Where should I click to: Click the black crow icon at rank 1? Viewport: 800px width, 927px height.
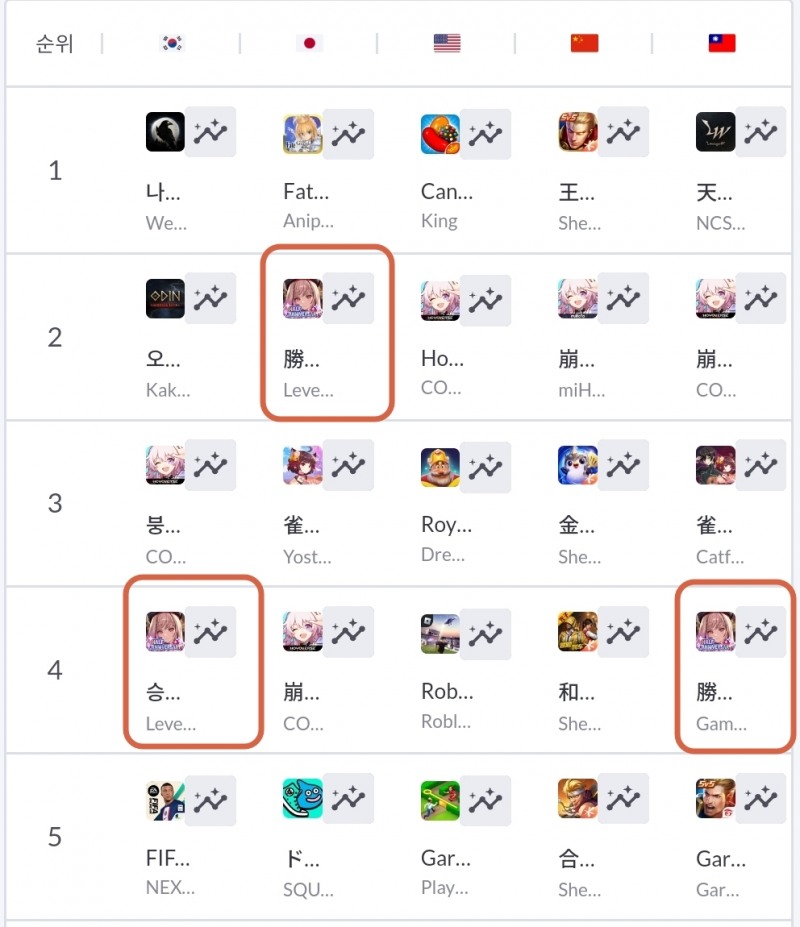[x=165, y=133]
